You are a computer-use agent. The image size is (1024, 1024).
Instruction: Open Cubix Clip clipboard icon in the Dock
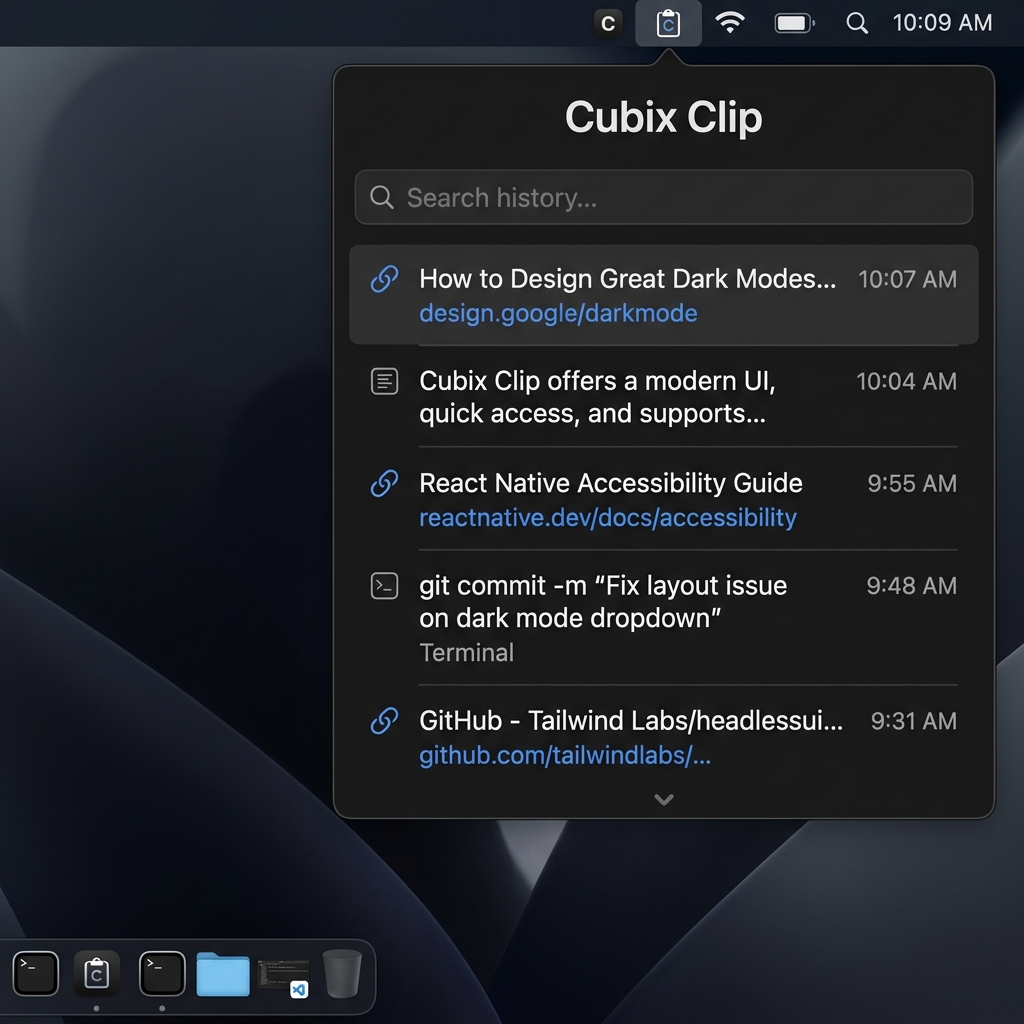[x=97, y=974]
